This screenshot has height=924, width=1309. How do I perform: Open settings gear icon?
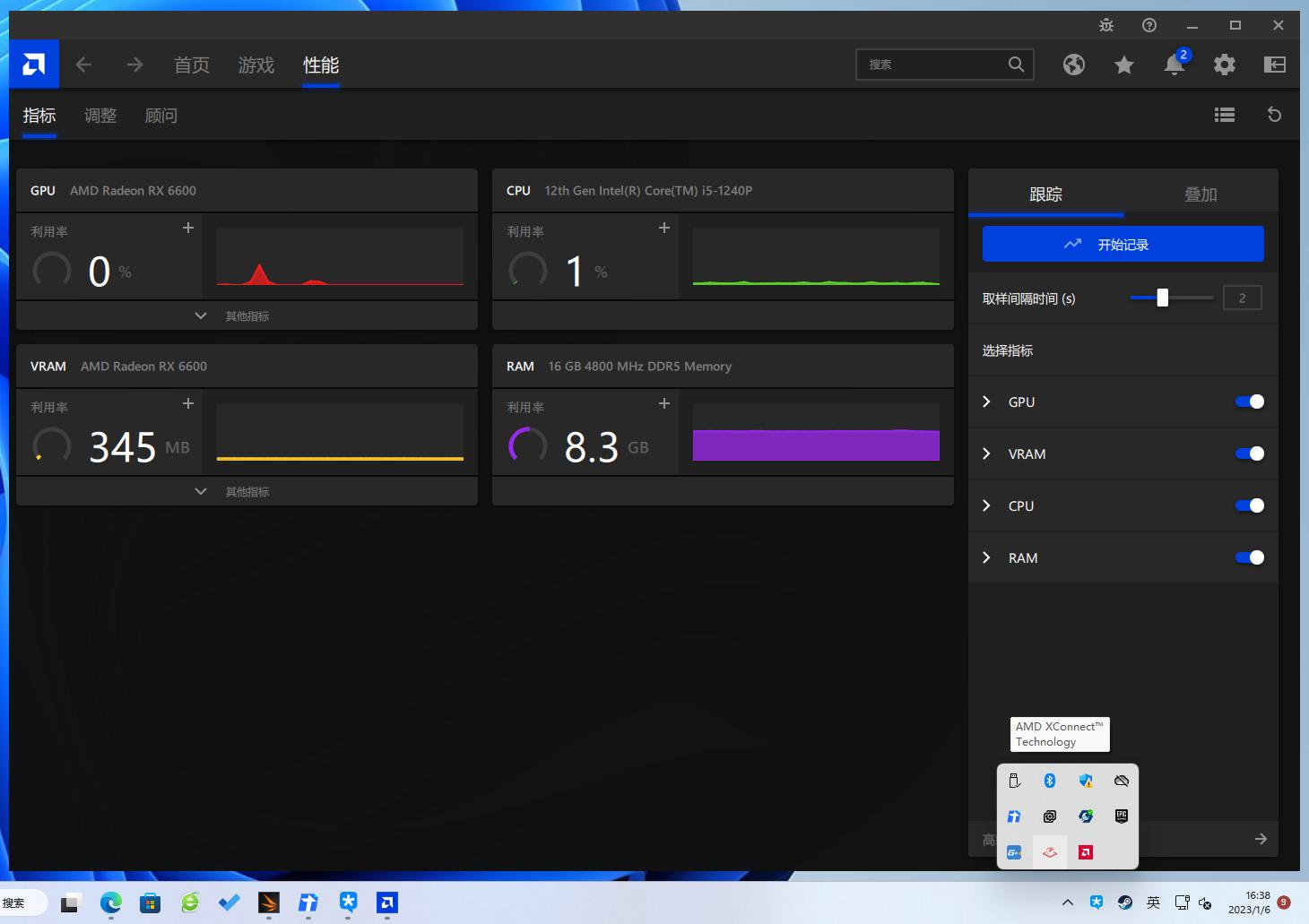[1224, 65]
